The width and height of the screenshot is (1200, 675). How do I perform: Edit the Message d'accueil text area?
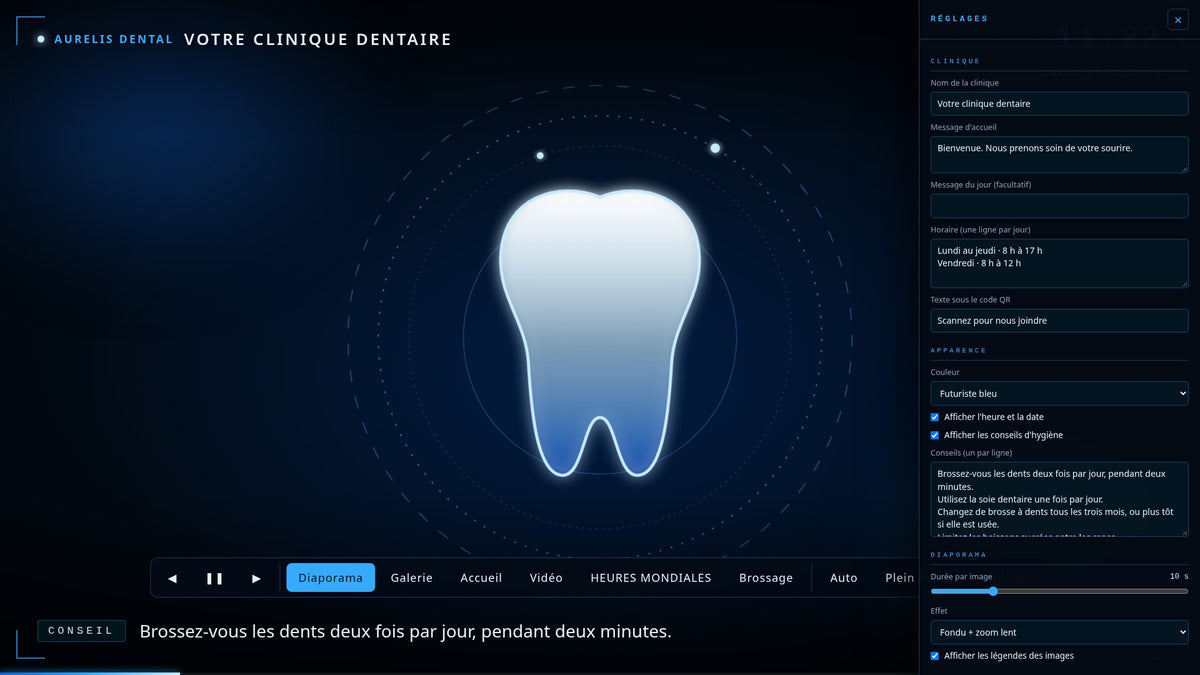coord(1059,154)
